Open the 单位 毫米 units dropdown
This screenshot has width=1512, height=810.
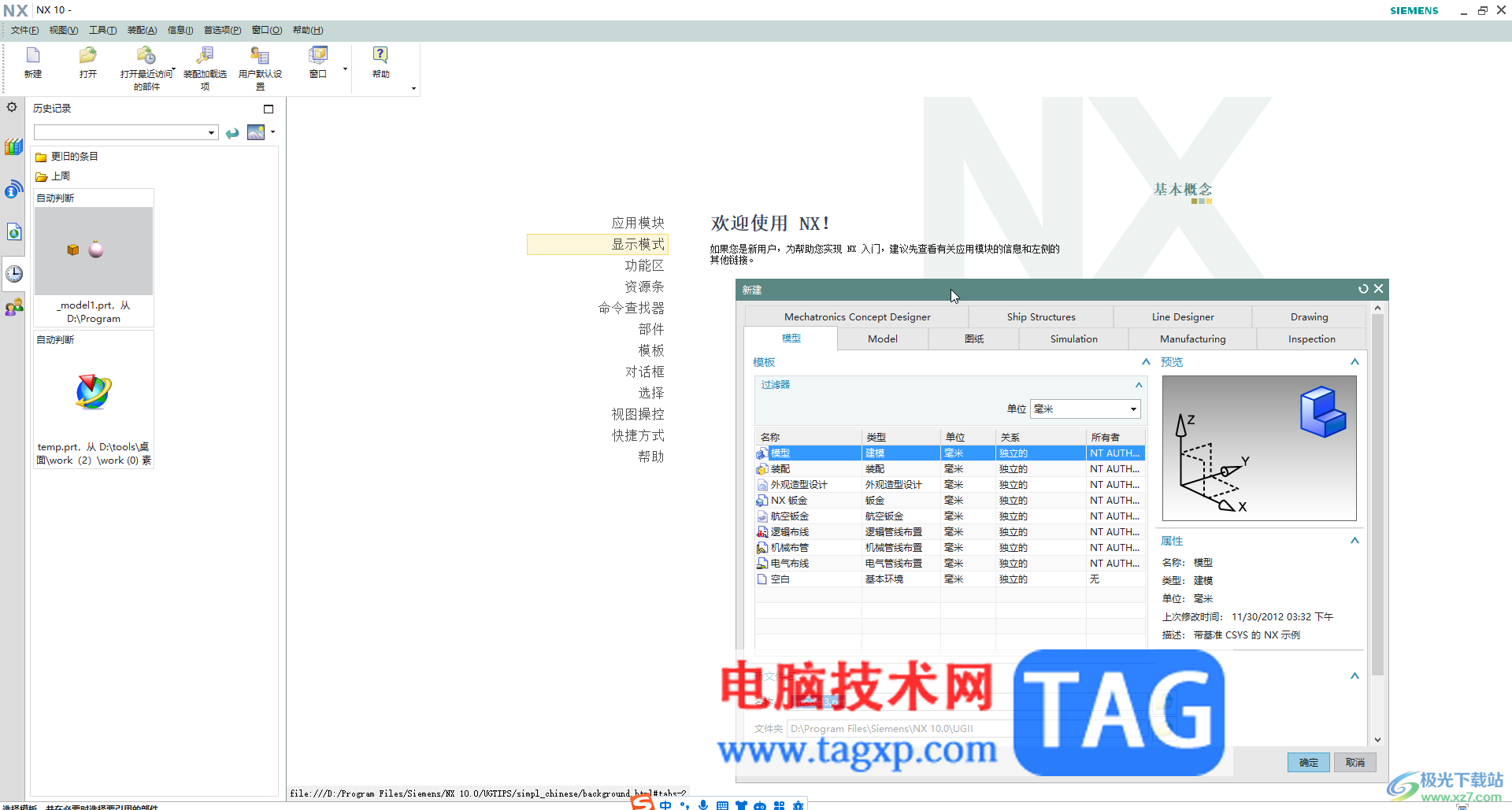click(1085, 409)
